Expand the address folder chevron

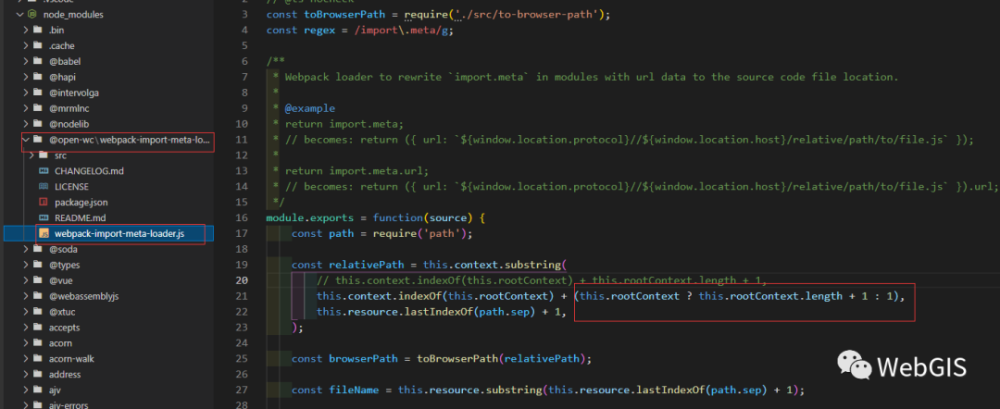[x=26, y=375]
